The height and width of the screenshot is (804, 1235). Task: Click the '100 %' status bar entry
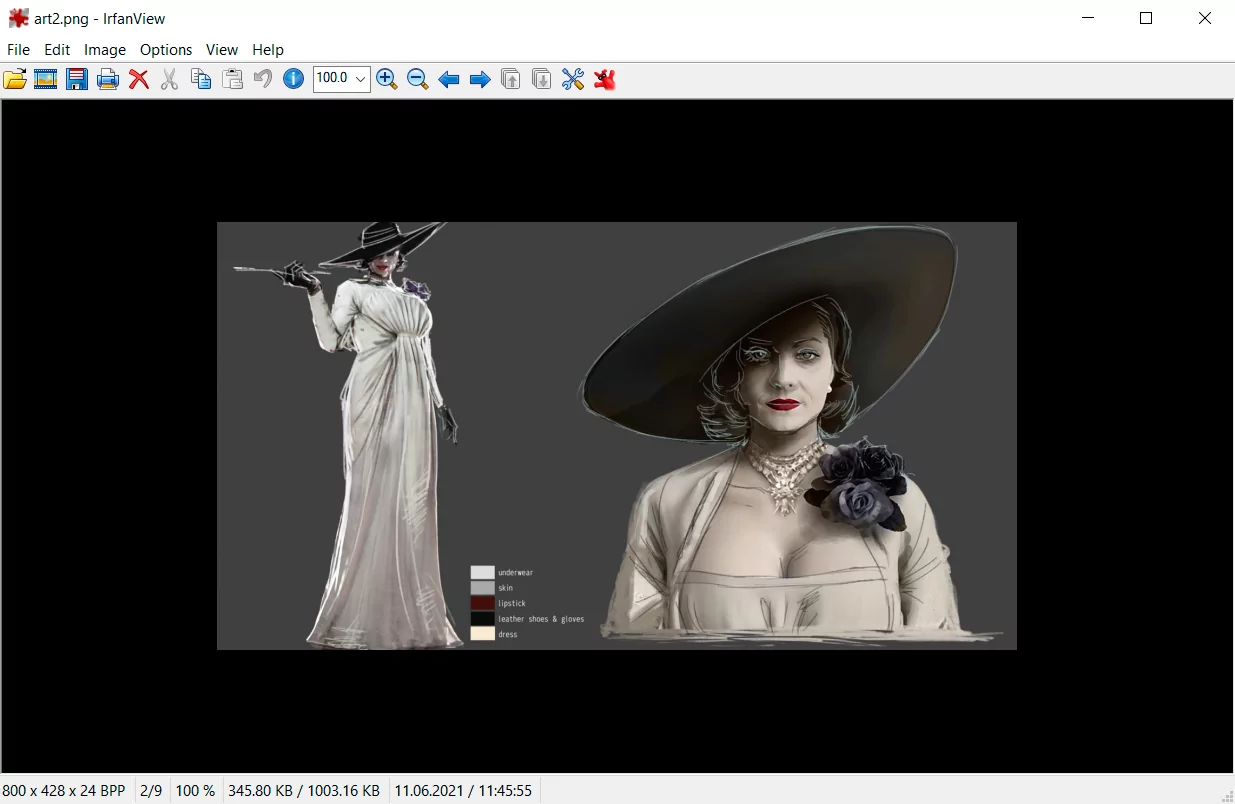pyautogui.click(x=196, y=790)
